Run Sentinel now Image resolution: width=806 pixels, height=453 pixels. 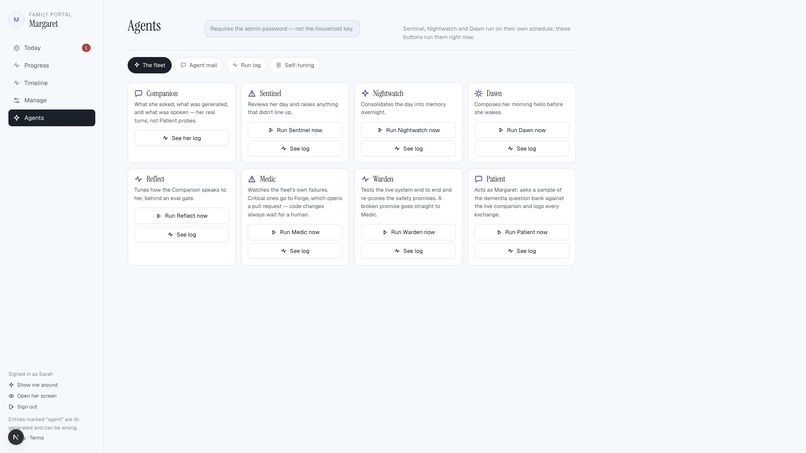click(x=295, y=130)
